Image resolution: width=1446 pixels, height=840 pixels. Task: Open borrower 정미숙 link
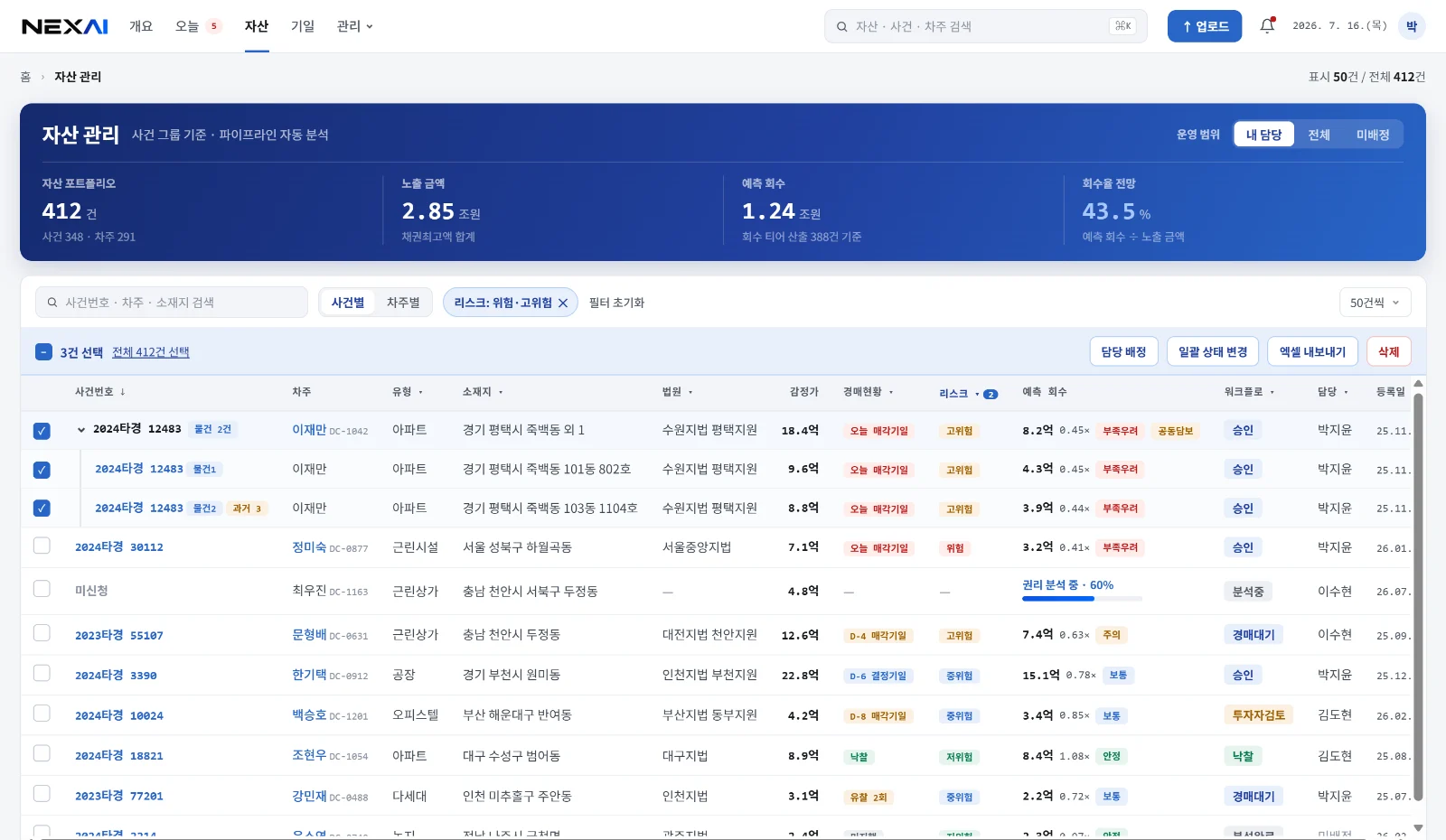point(309,547)
